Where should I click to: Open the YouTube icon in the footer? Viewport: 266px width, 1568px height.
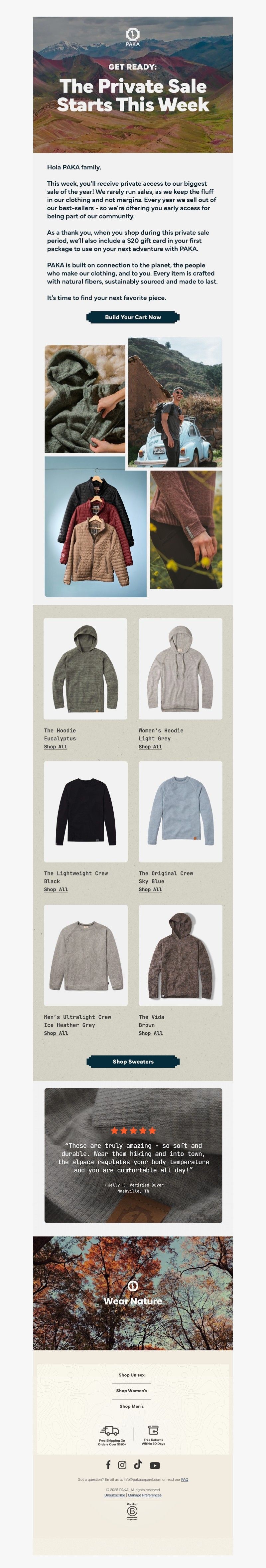pos(155,1466)
